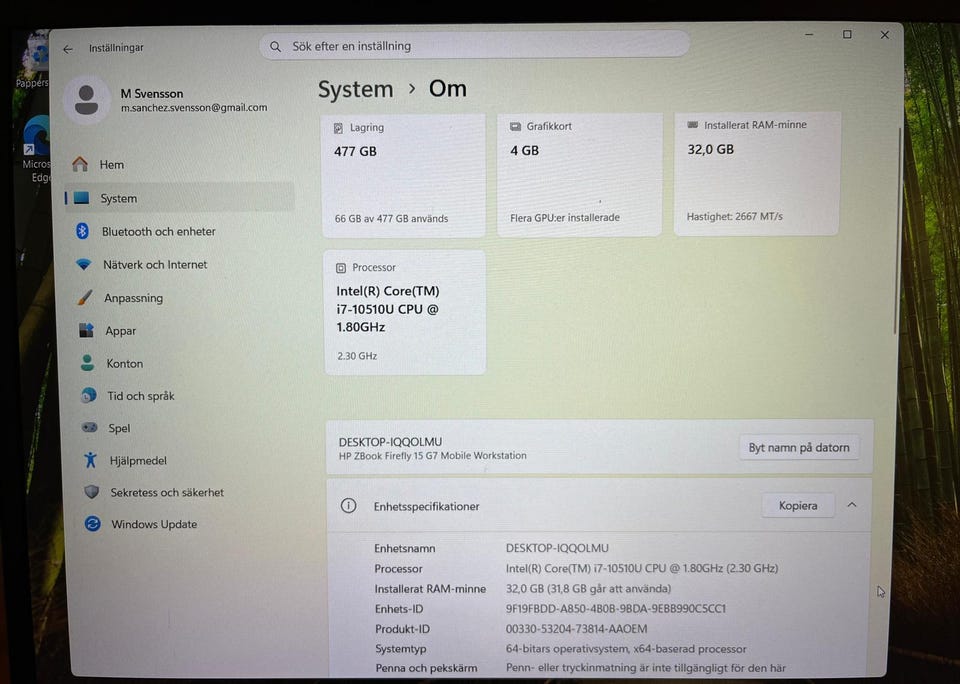The image size is (960, 684).
Task: Click System in the breadcrumb
Action: click(x=355, y=90)
